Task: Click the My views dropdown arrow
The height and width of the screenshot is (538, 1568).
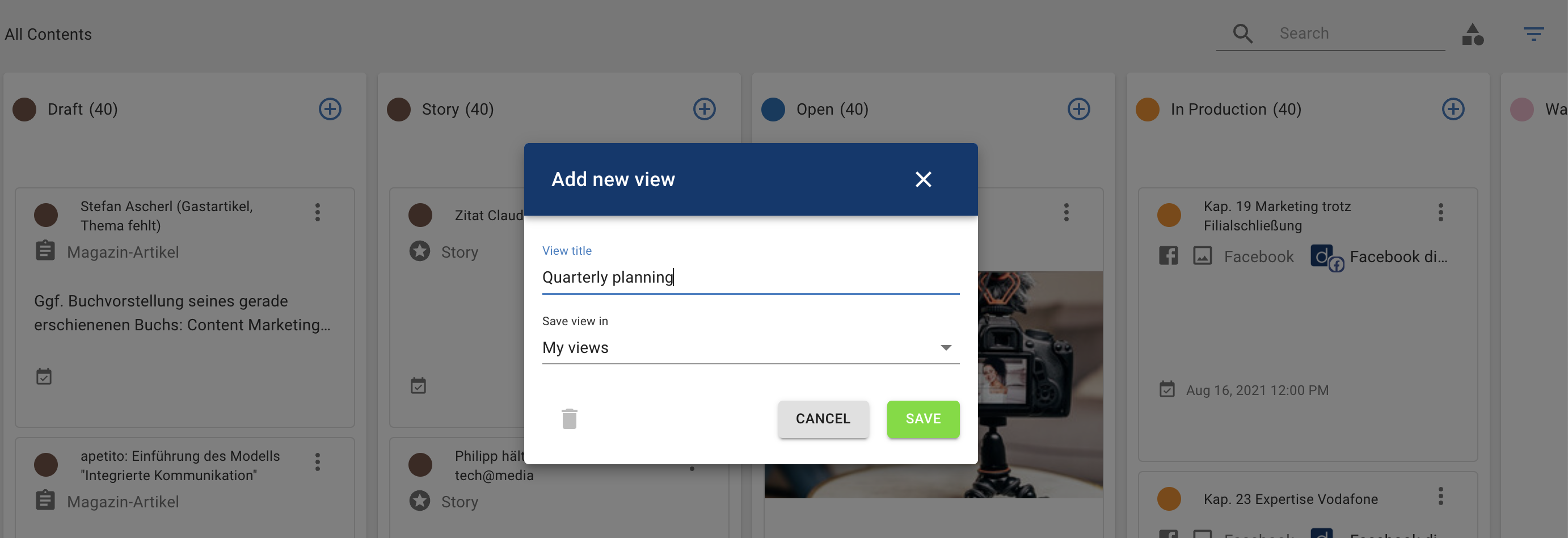Action: pos(945,347)
